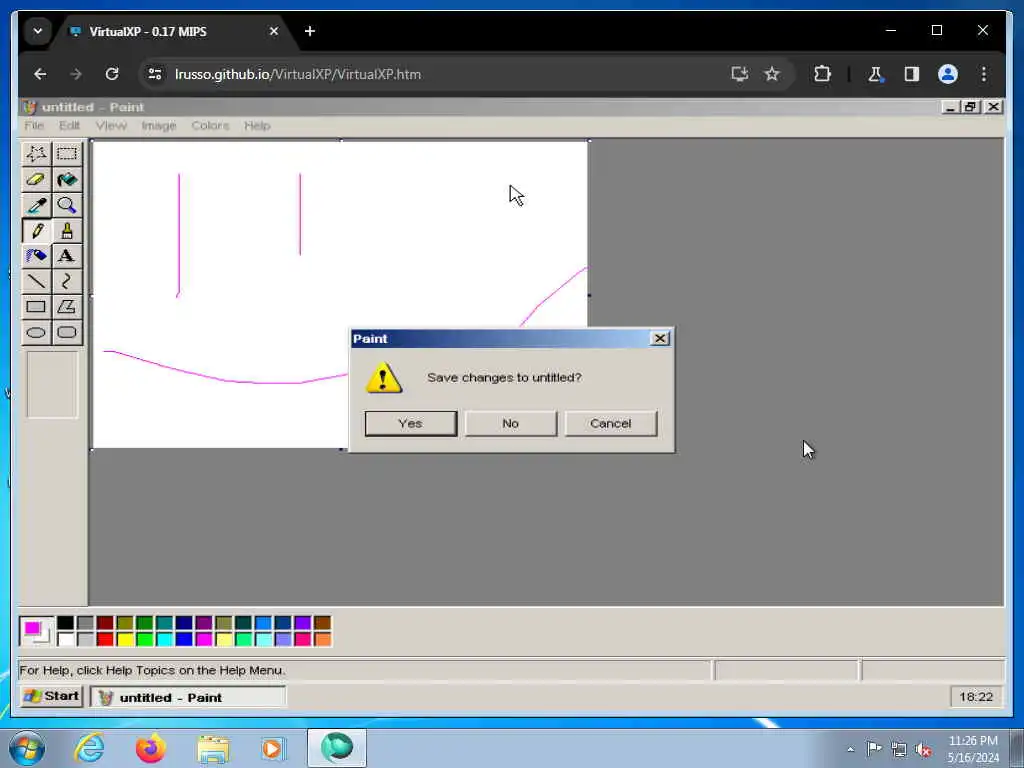The width and height of the screenshot is (1024, 768).
Task: Pick the bright green color swatch
Action: point(144,639)
